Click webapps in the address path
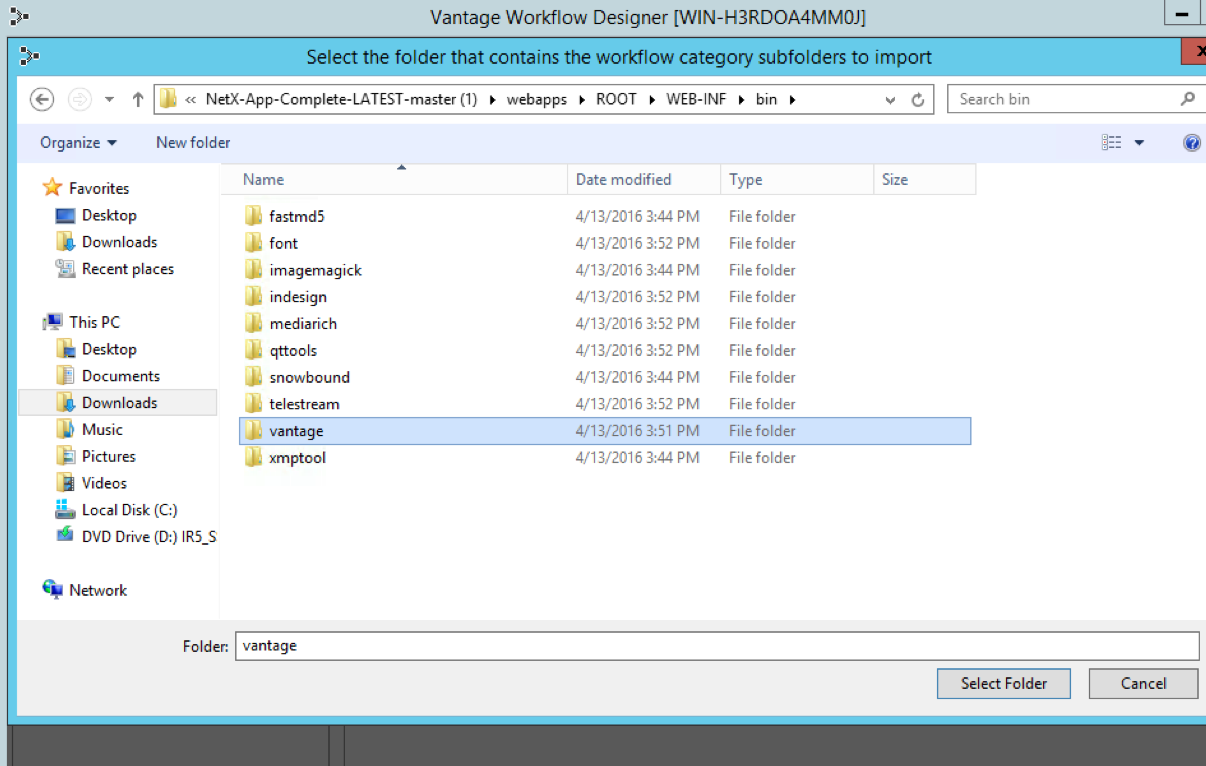The width and height of the screenshot is (1206, 766). pos(536,99)
